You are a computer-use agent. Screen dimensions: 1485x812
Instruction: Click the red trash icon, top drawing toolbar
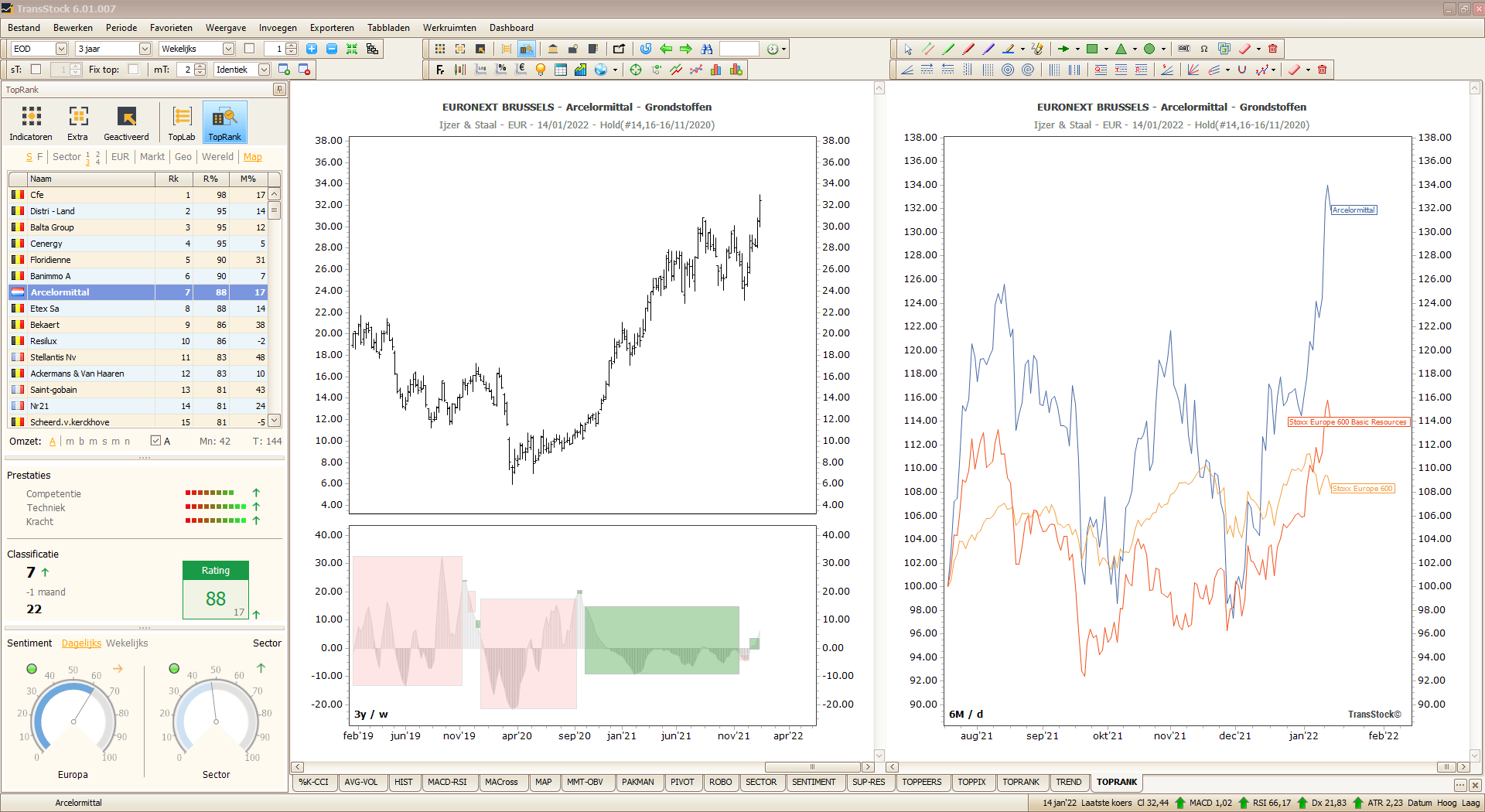pyautogui.click(x=1272, y=49)
